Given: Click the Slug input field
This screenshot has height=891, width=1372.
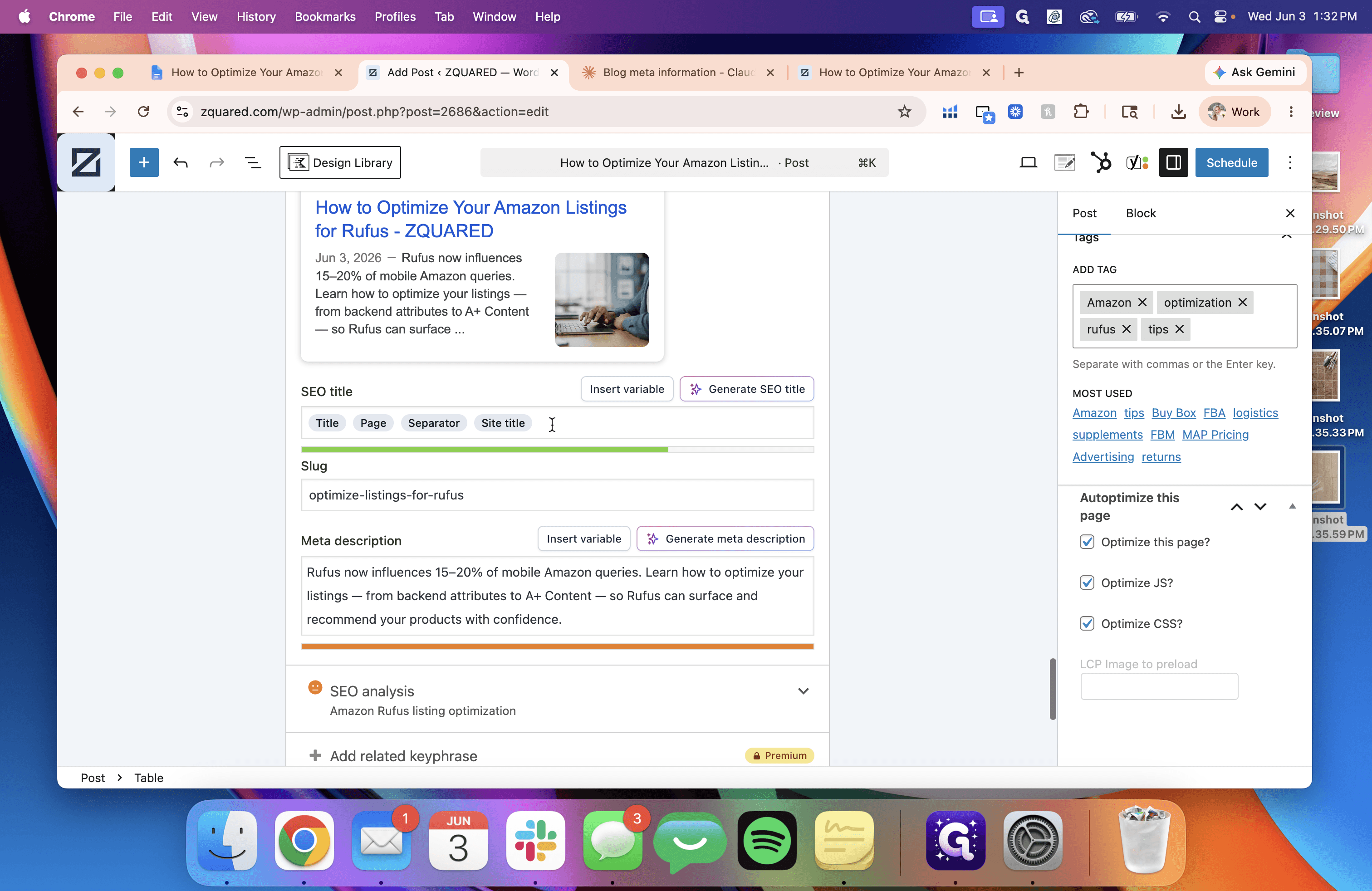Looking at the screenshot, I should pyautogui.click(x=558, y=495).
